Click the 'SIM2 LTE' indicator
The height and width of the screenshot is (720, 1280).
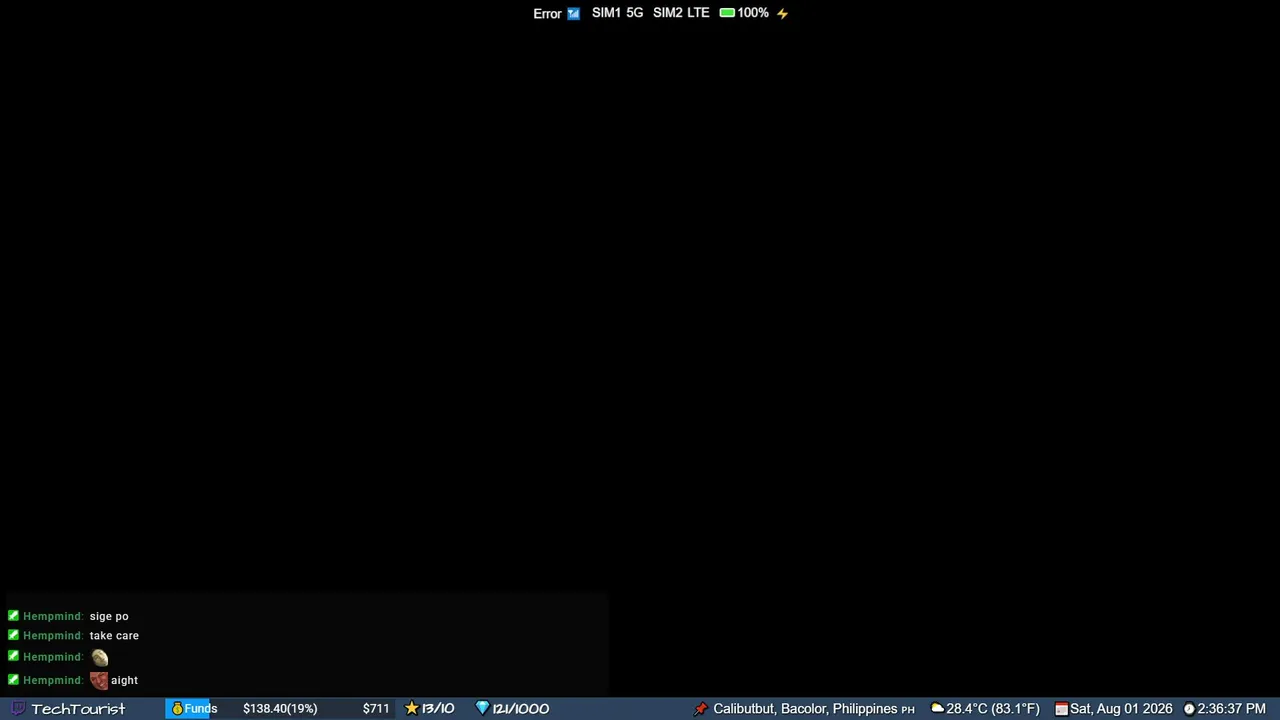(681, 13)
